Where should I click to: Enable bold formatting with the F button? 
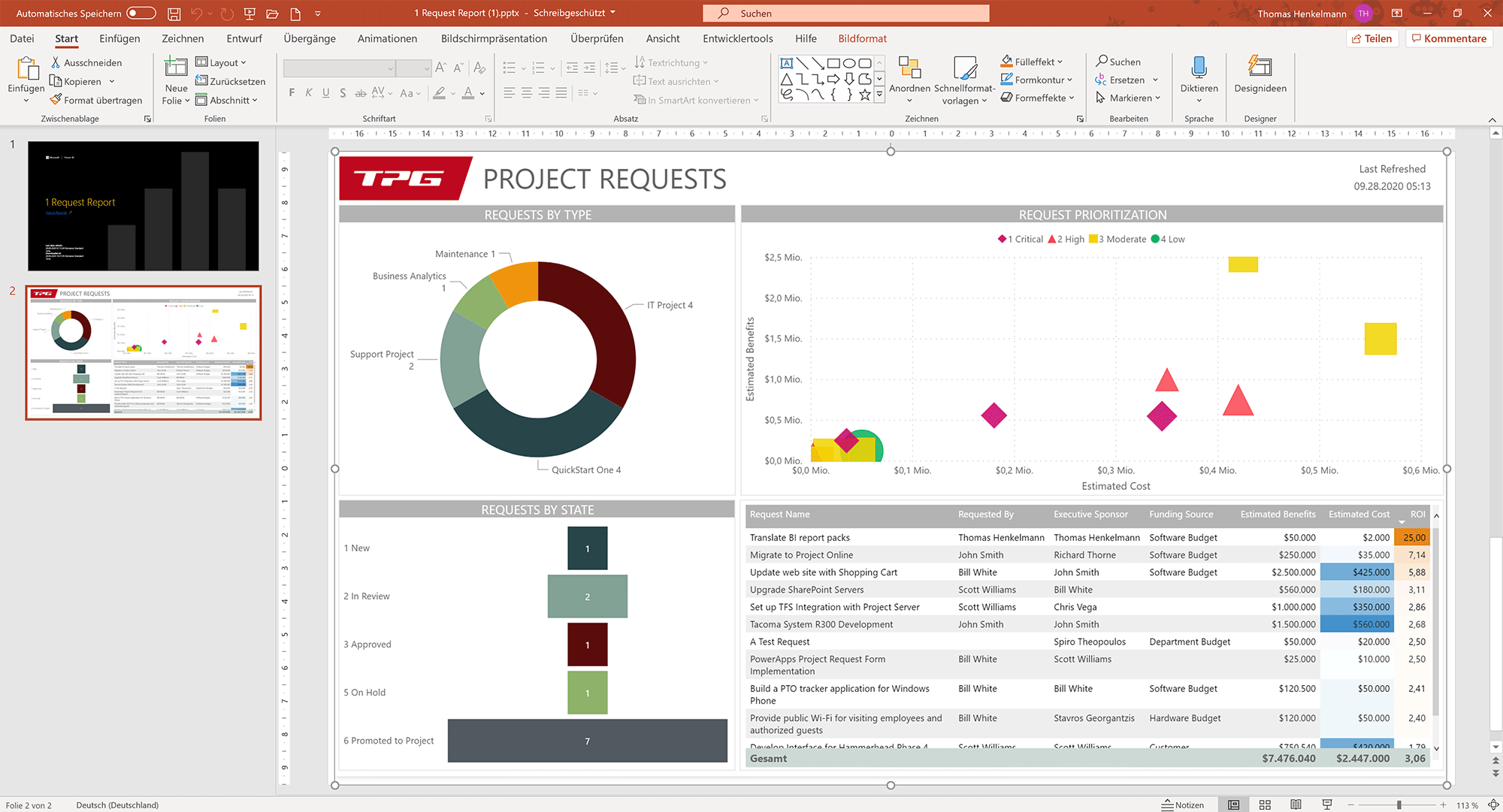(x=292, y=92)
